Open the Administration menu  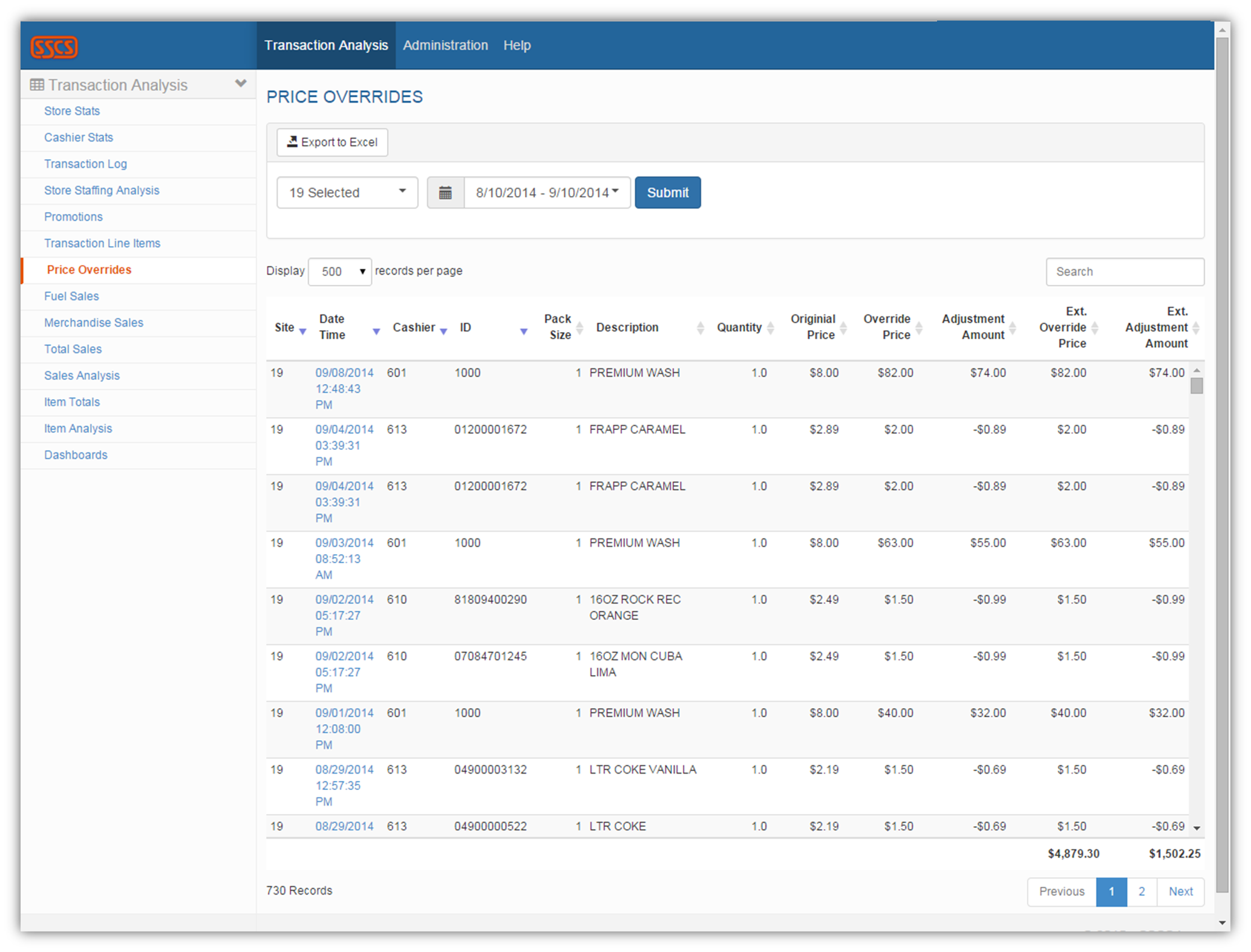click(445, 45)
